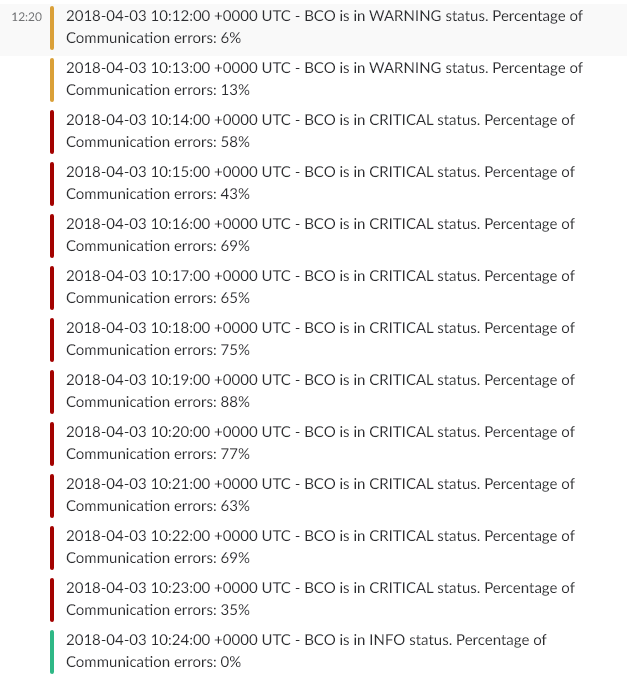The height and width of the screenshot is (677, 627).
Task: Select the 10:19:00 CRITICAL message with 88% errors
Action: (x=320, y=391)
